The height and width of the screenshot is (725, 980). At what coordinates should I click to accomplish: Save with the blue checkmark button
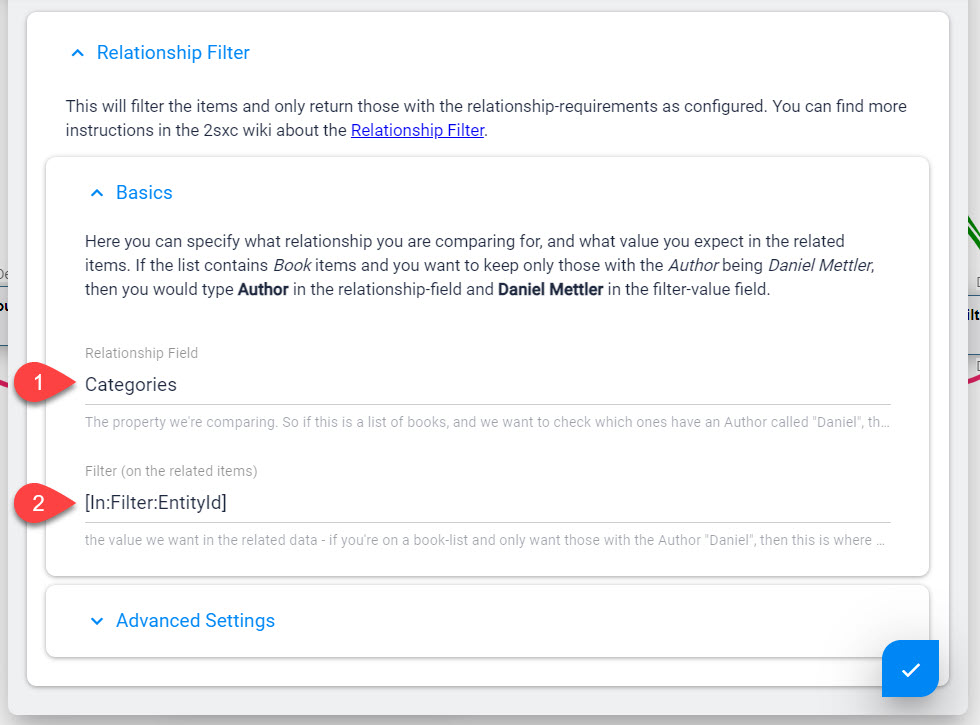[910, 668]
